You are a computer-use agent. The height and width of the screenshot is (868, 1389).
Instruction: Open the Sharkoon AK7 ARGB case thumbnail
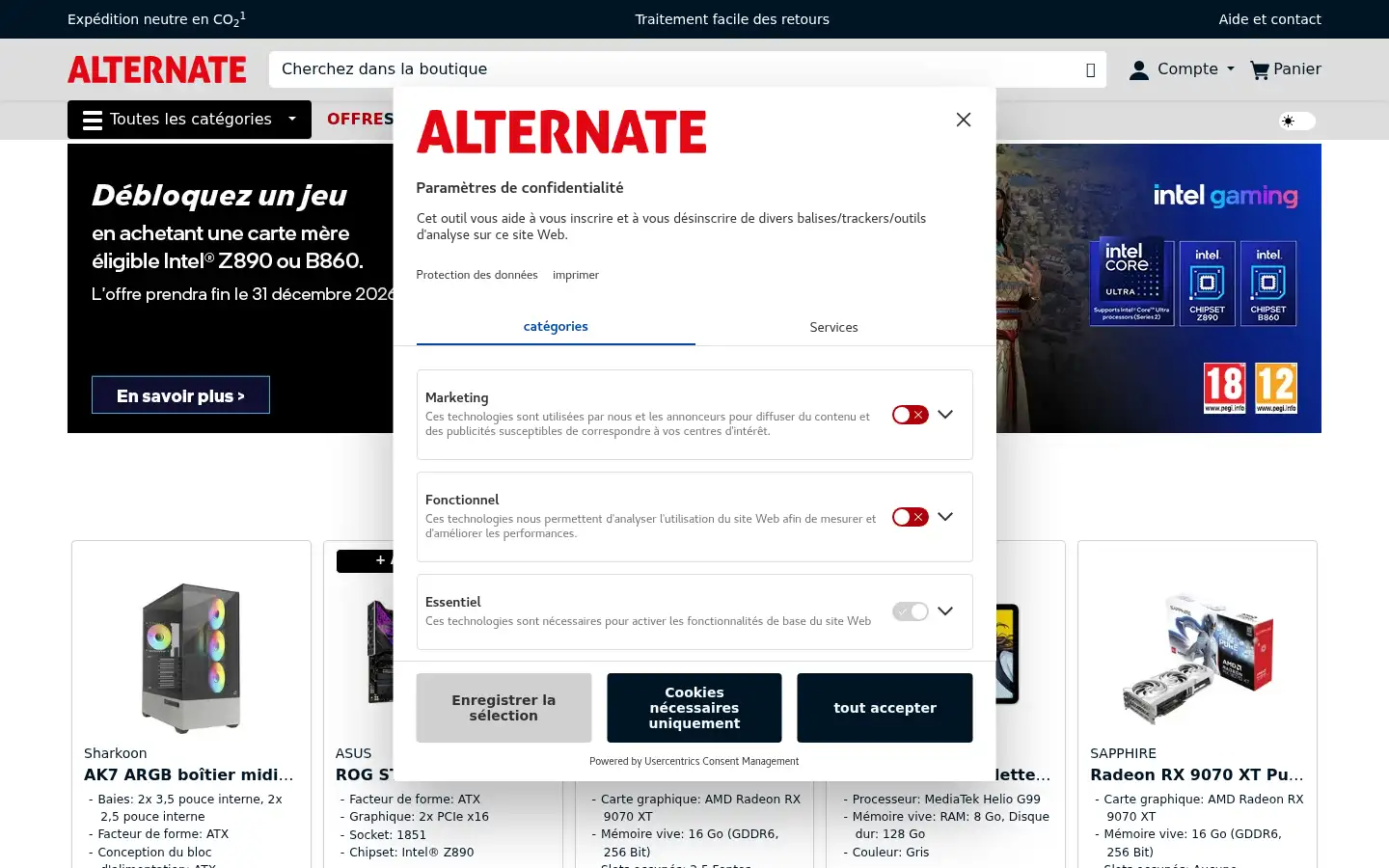click(191, 658)
